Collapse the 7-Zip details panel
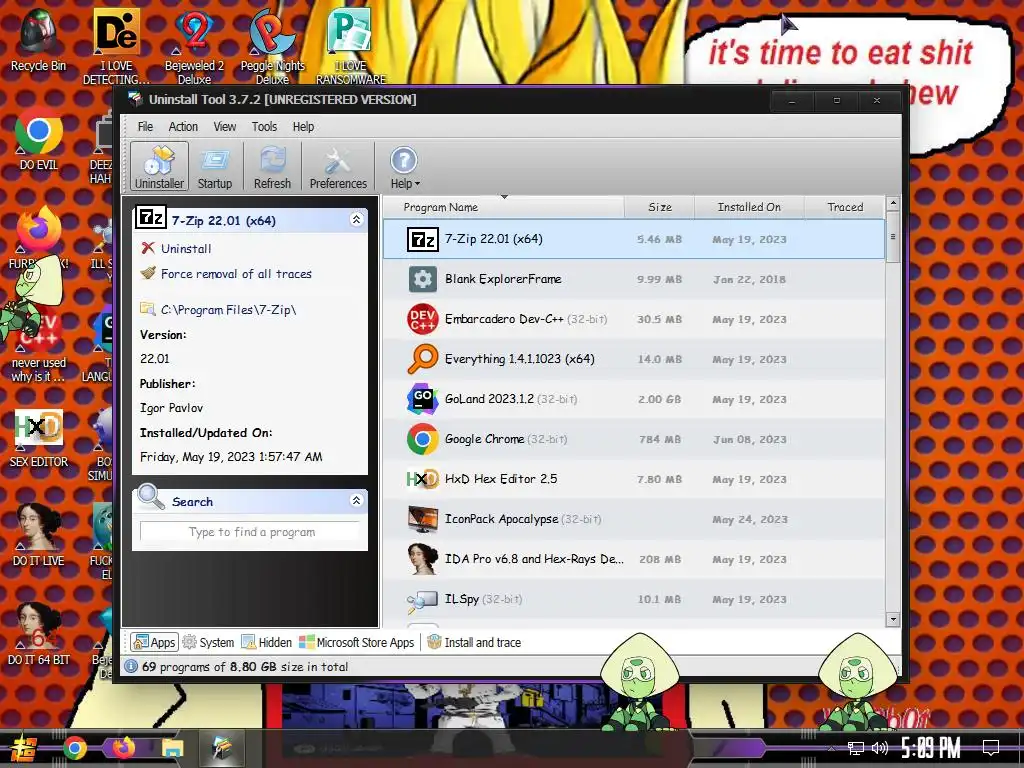Viewport: 1024px width, 768px height. coord(357,219)
